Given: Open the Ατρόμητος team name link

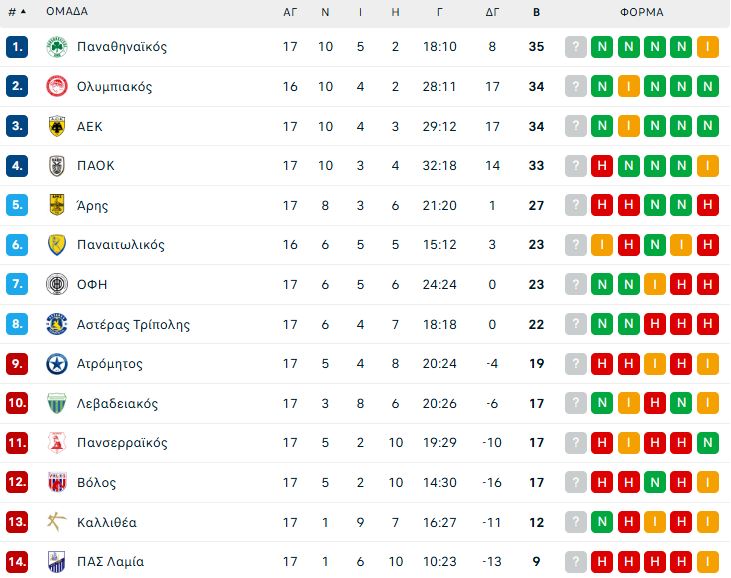Looking at the screenshot, I should (110, 364).
